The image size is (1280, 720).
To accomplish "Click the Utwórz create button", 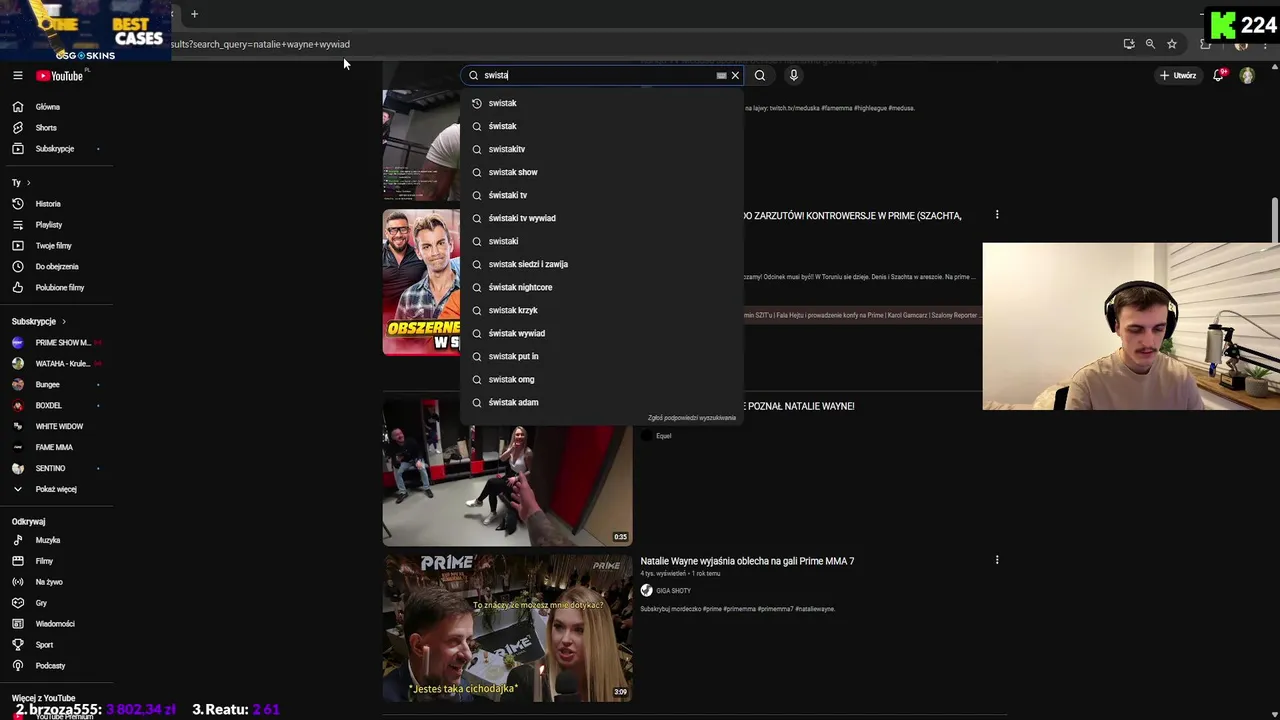I will [1178, 75].
